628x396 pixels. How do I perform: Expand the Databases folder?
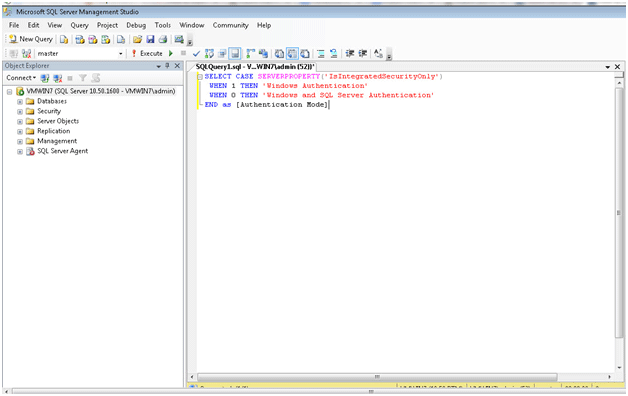tap(20, 102)
